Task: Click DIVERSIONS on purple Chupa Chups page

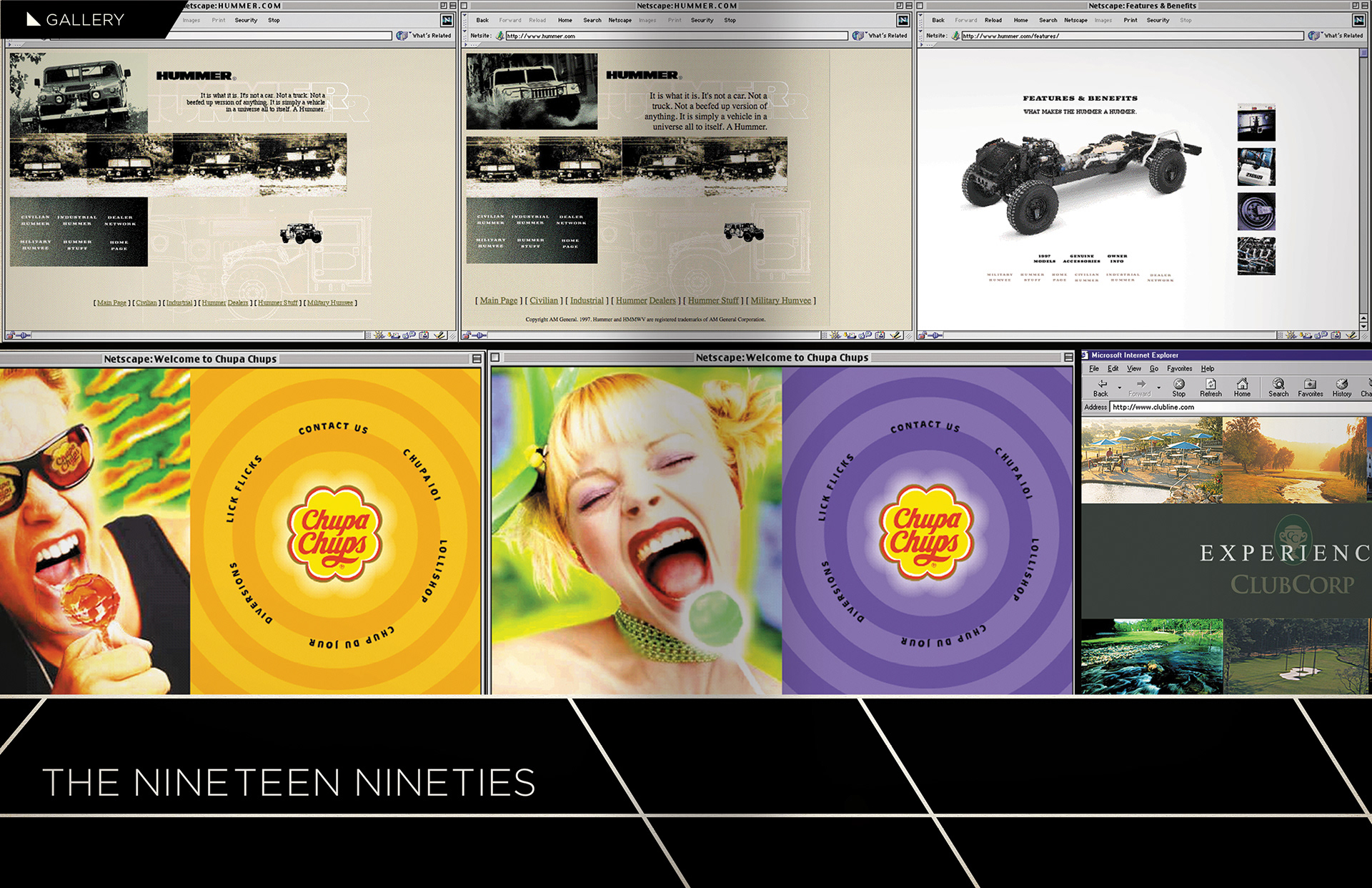Action: (842, 592)
